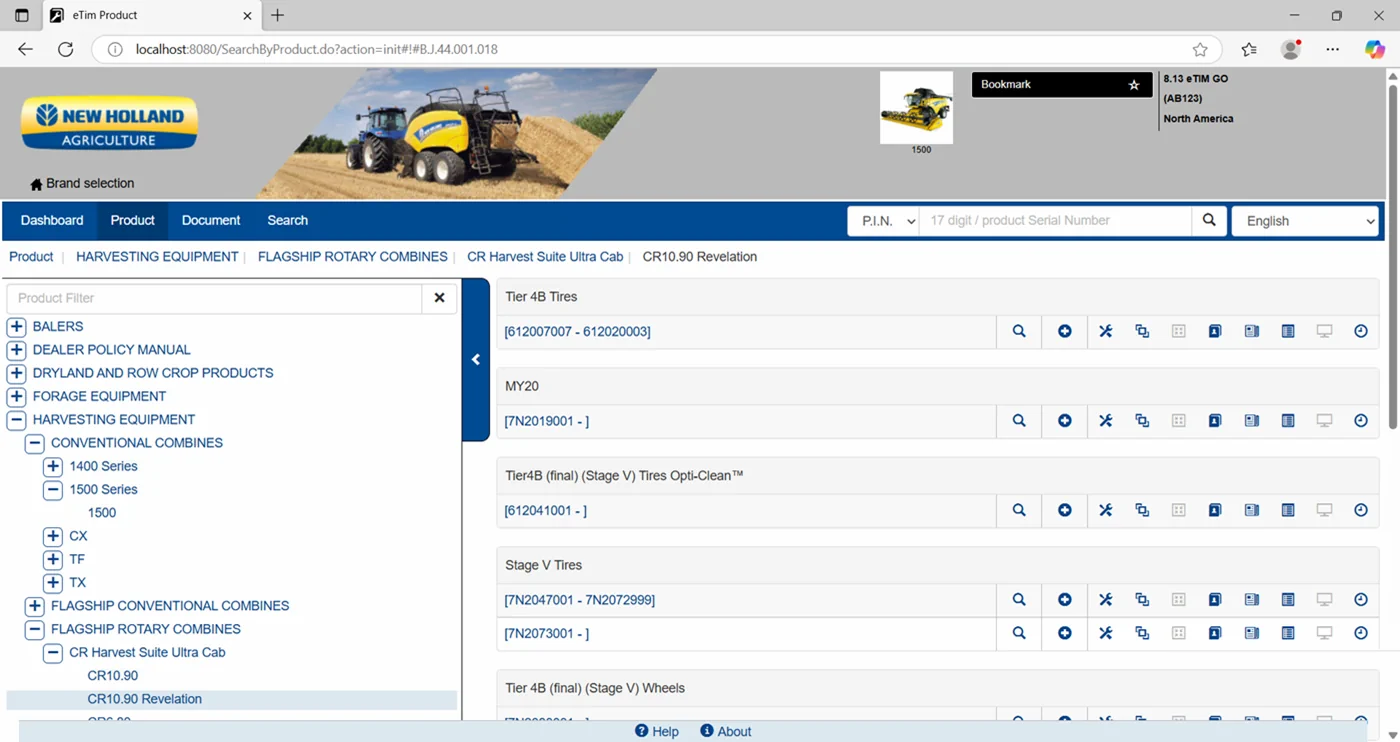Open the wrench tools icon for [7N2019001 - ]
This screenshot has height=742, width=1400.
(x=1106, y=421)
